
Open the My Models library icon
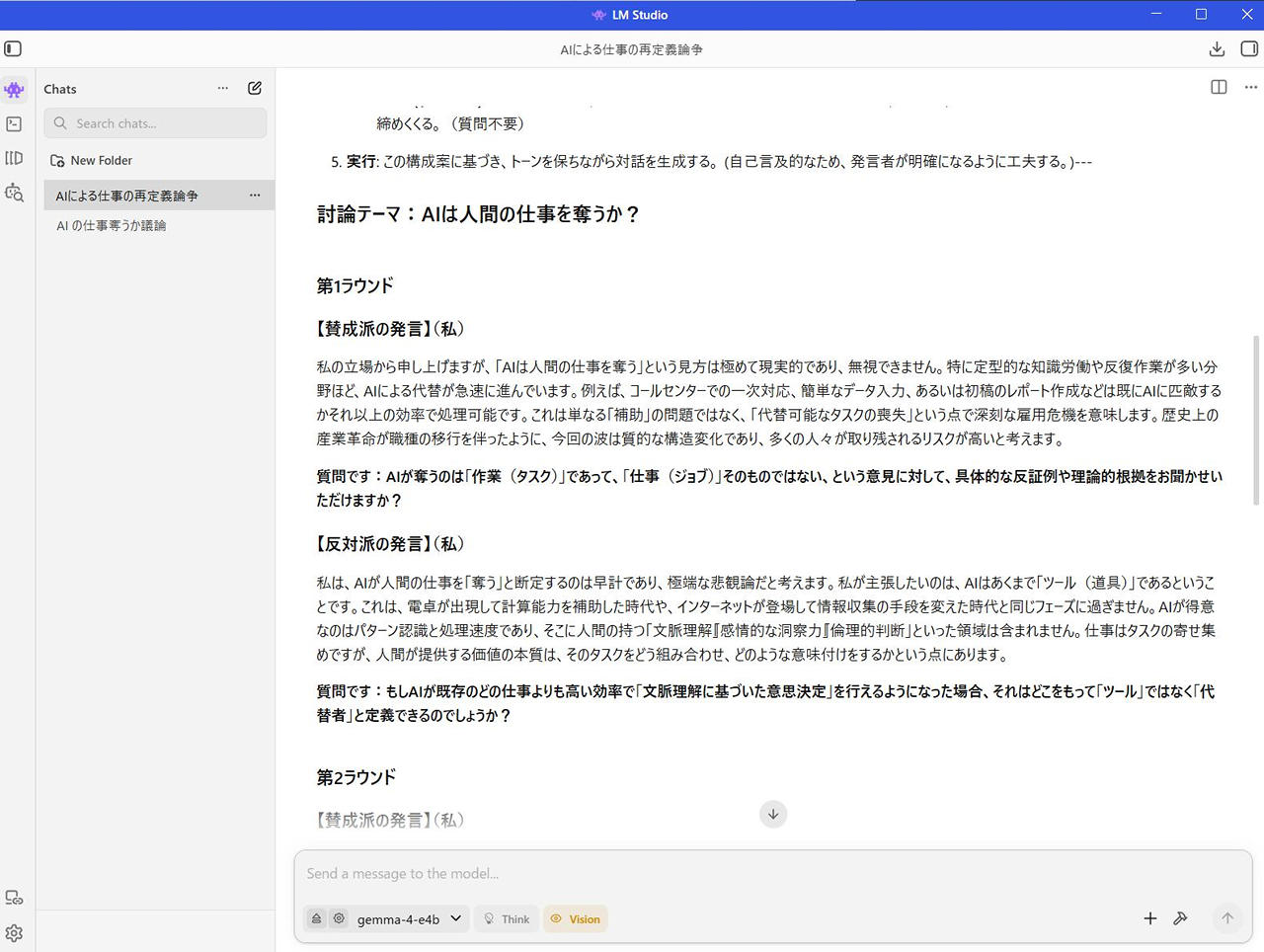coord(14,158)
